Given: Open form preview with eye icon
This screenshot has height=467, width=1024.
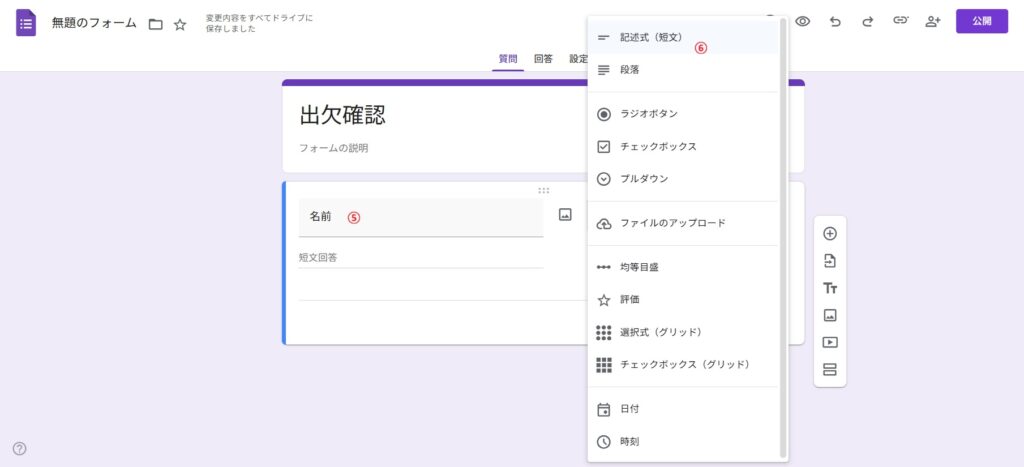Looking at the screenshot, I should [802, 21].
